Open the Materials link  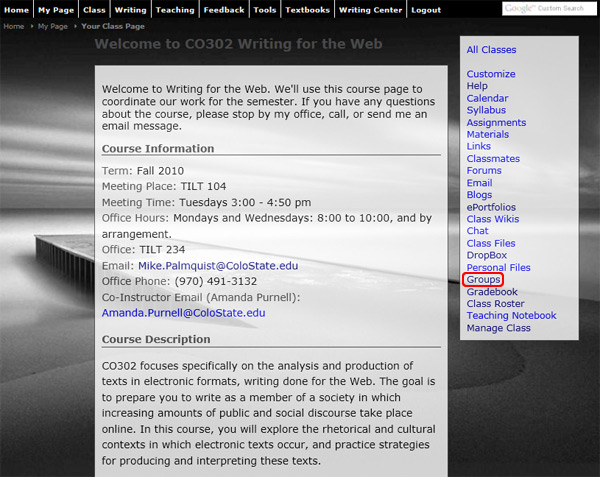(x=488, y=134)
